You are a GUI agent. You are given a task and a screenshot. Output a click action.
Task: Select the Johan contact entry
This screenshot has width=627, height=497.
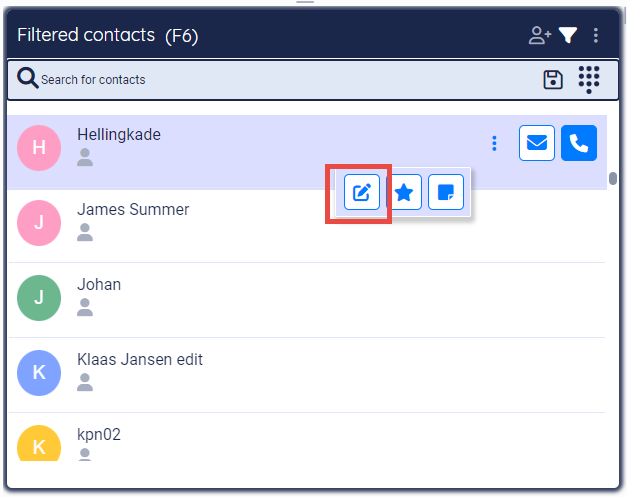(99, 285)
